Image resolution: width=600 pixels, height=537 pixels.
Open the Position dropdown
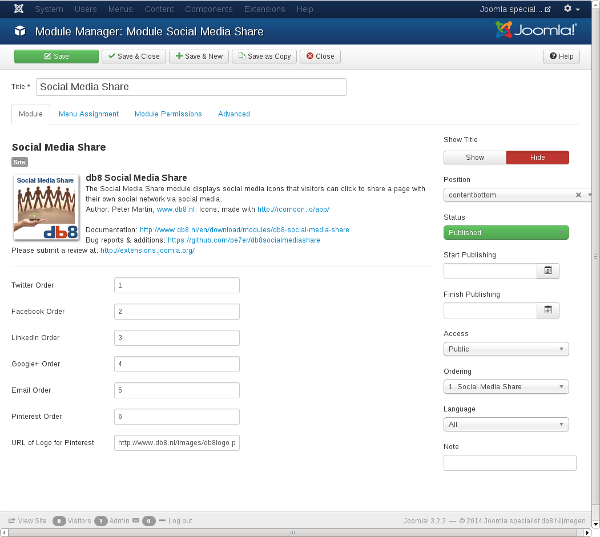click(x=517, y=195)
